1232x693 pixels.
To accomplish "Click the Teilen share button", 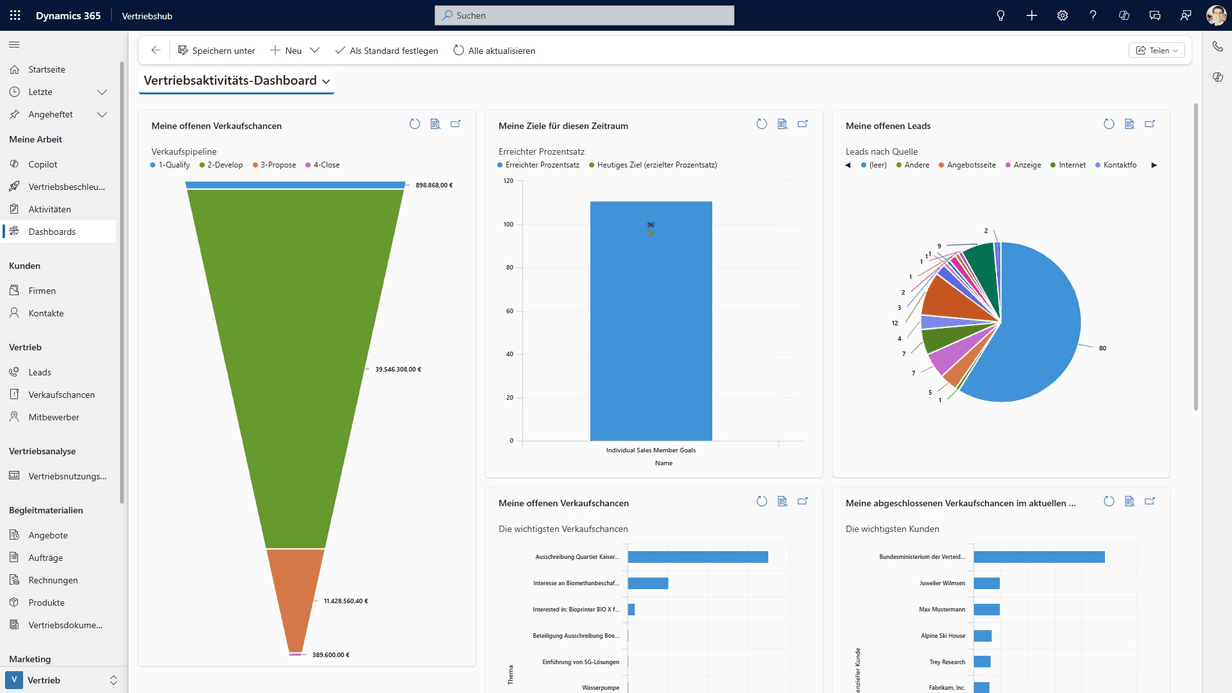I will (x=1156, y=51).
